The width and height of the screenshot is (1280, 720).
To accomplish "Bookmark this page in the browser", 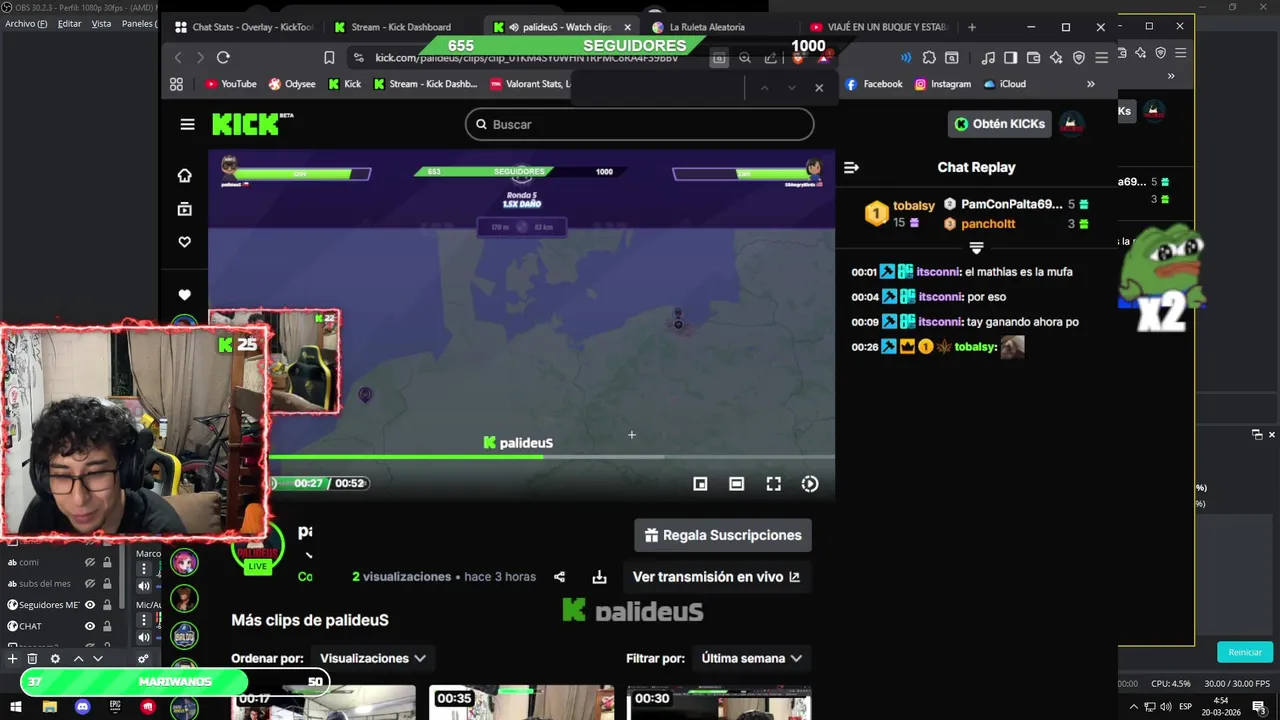I will click(329, 58).
